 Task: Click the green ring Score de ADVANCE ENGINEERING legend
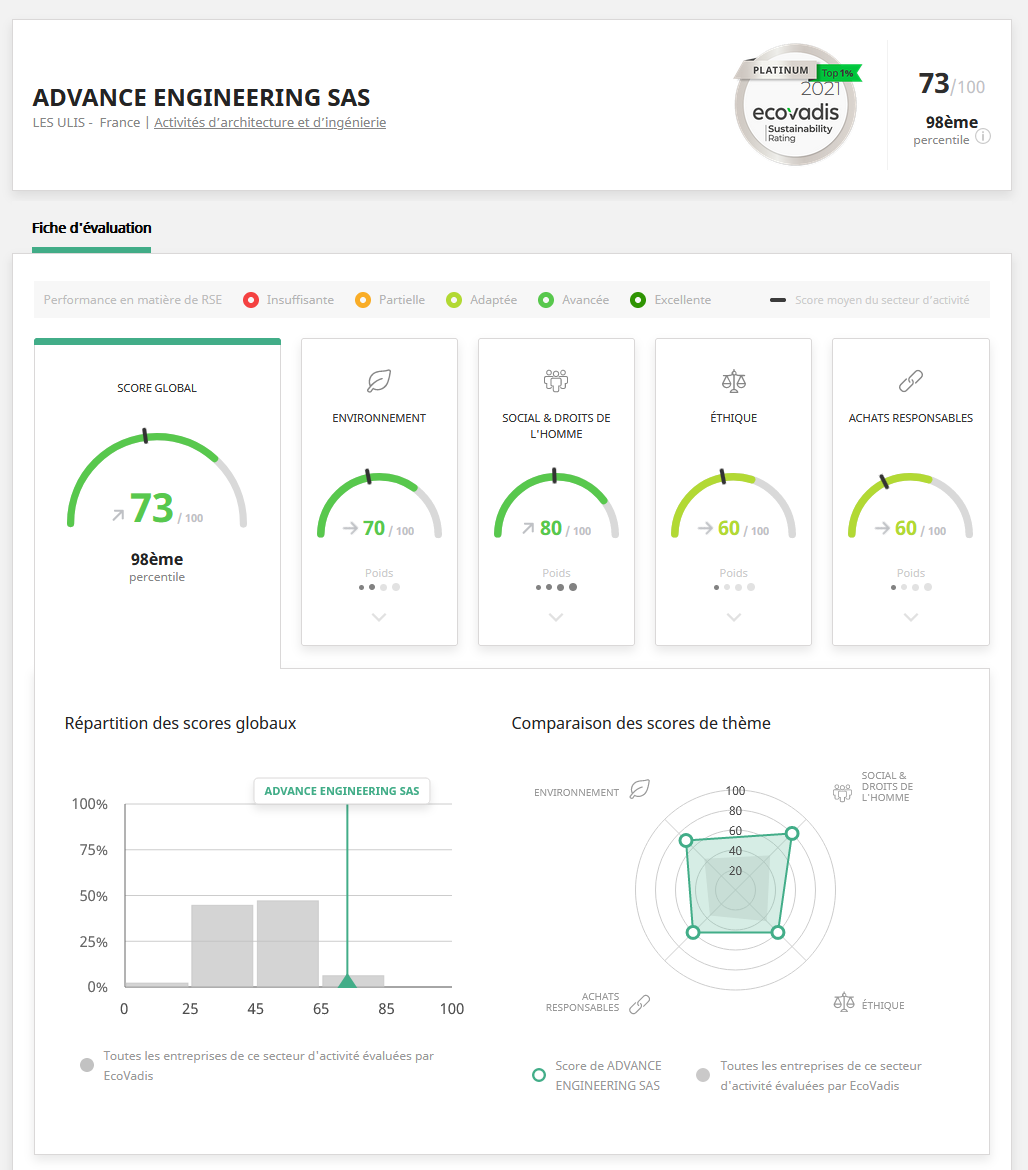[x=539, y=1075]
